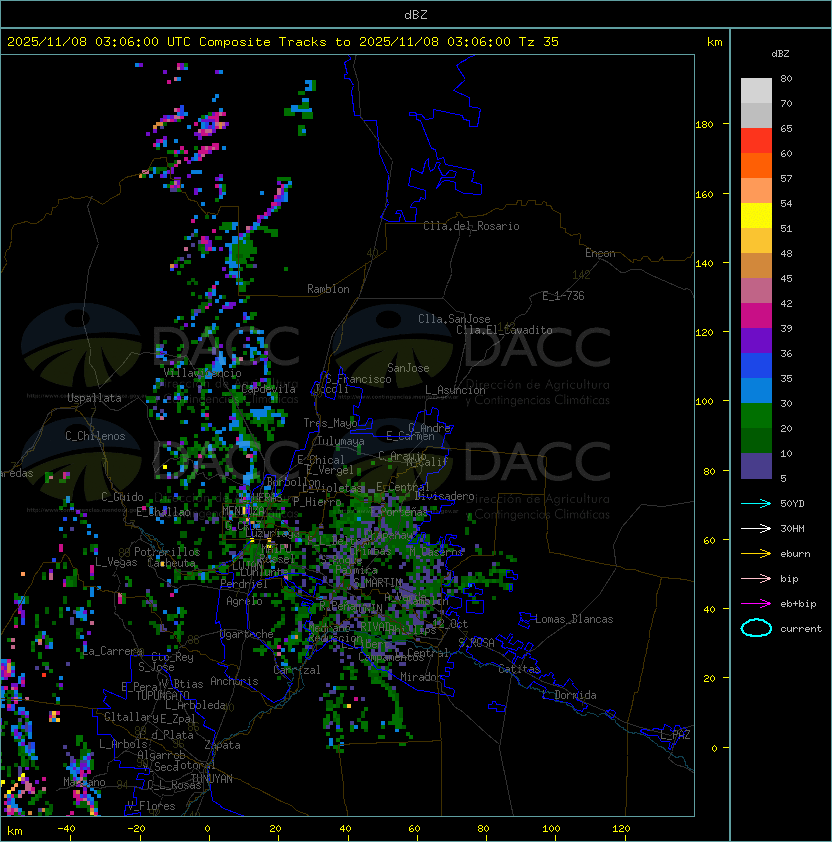Pick the tan 45-48 dBZ color swatch

pos(756,265)
